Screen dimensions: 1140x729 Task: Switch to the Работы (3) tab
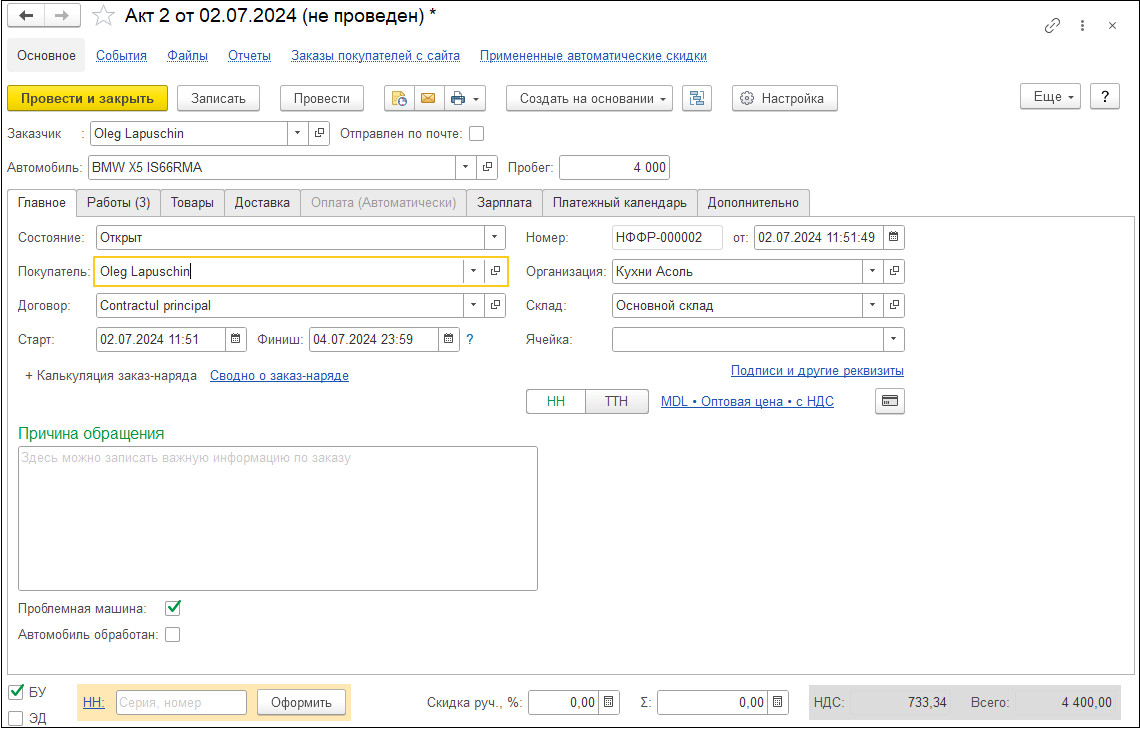pyautogui.click(x=118, y=202)
